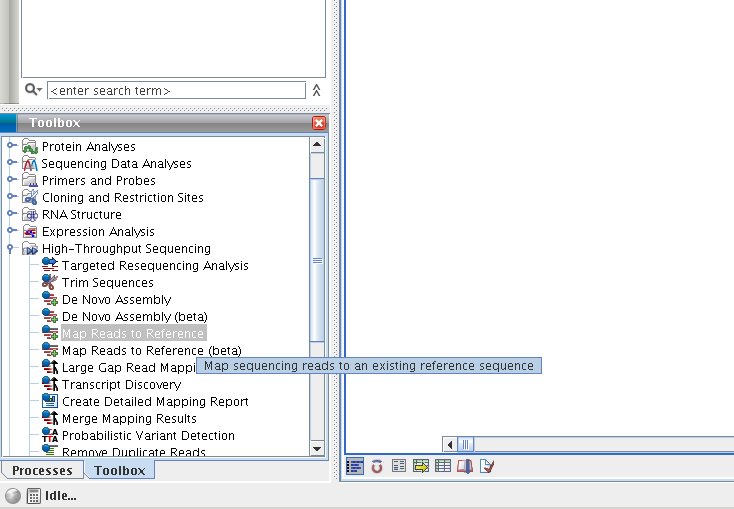Click the double-chevron beside the search field
Image resolution: width=734 pixels, height=509 pixels.
[316, 90]
